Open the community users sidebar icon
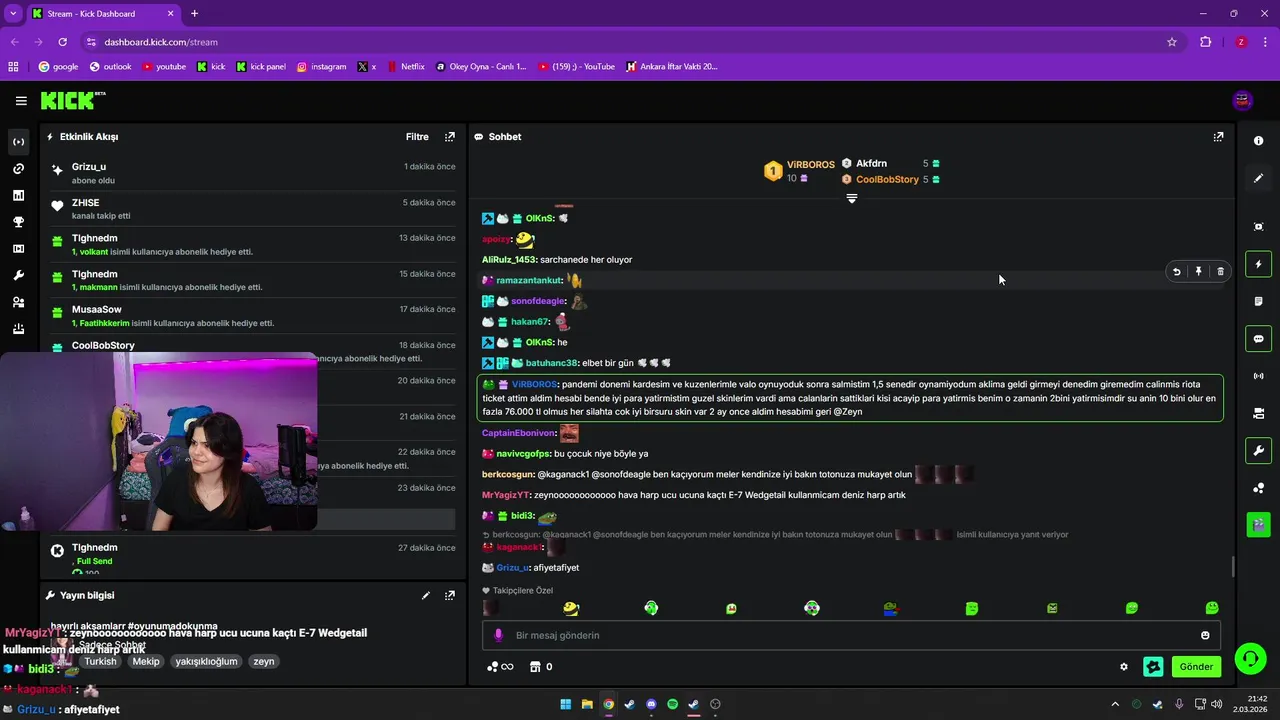 18,302
